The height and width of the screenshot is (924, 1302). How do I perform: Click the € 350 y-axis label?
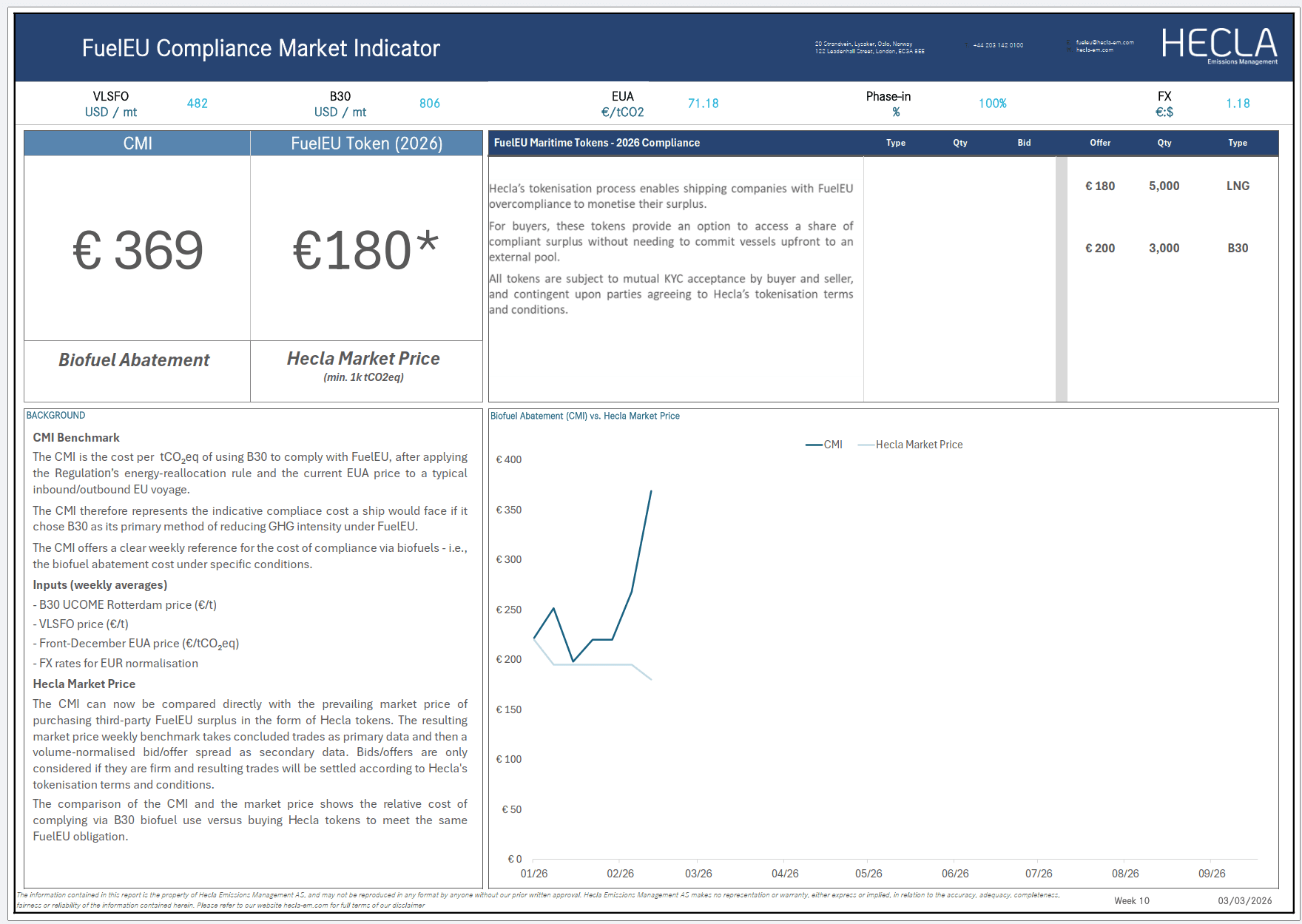[x=509, y=510]
